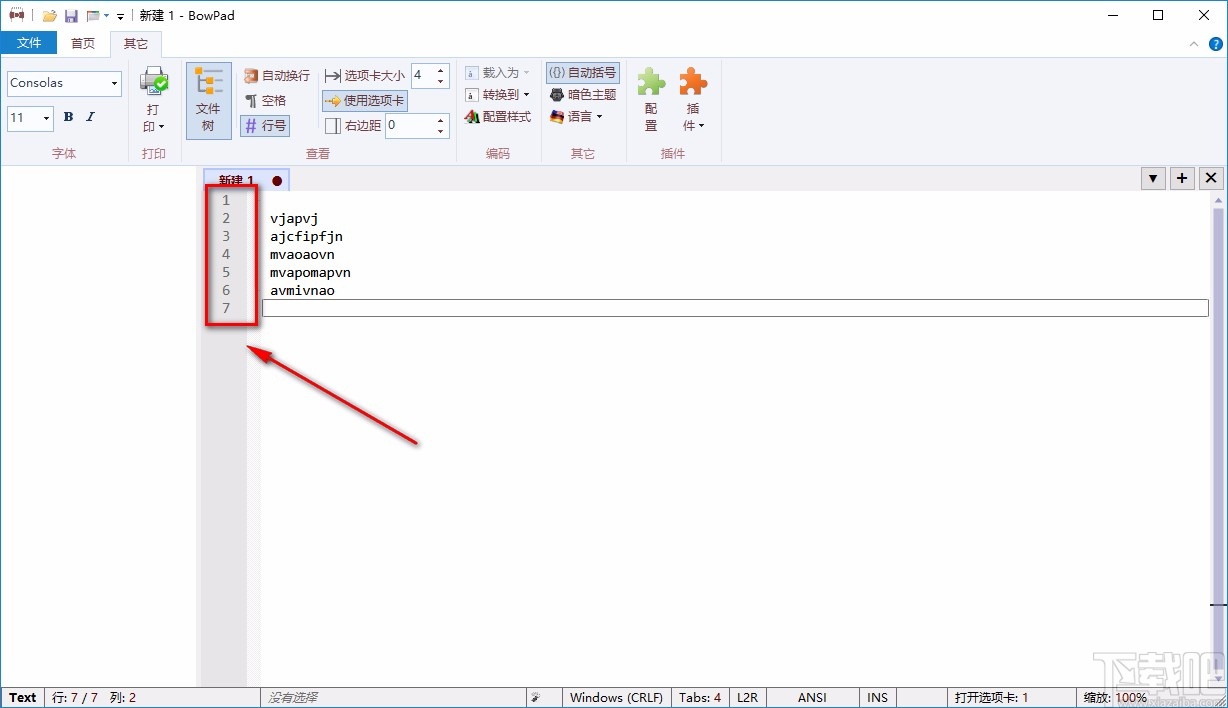This screenshot has width=1228, height=708.
Task: Toggle italic font style
Action: tap(90, 117)
